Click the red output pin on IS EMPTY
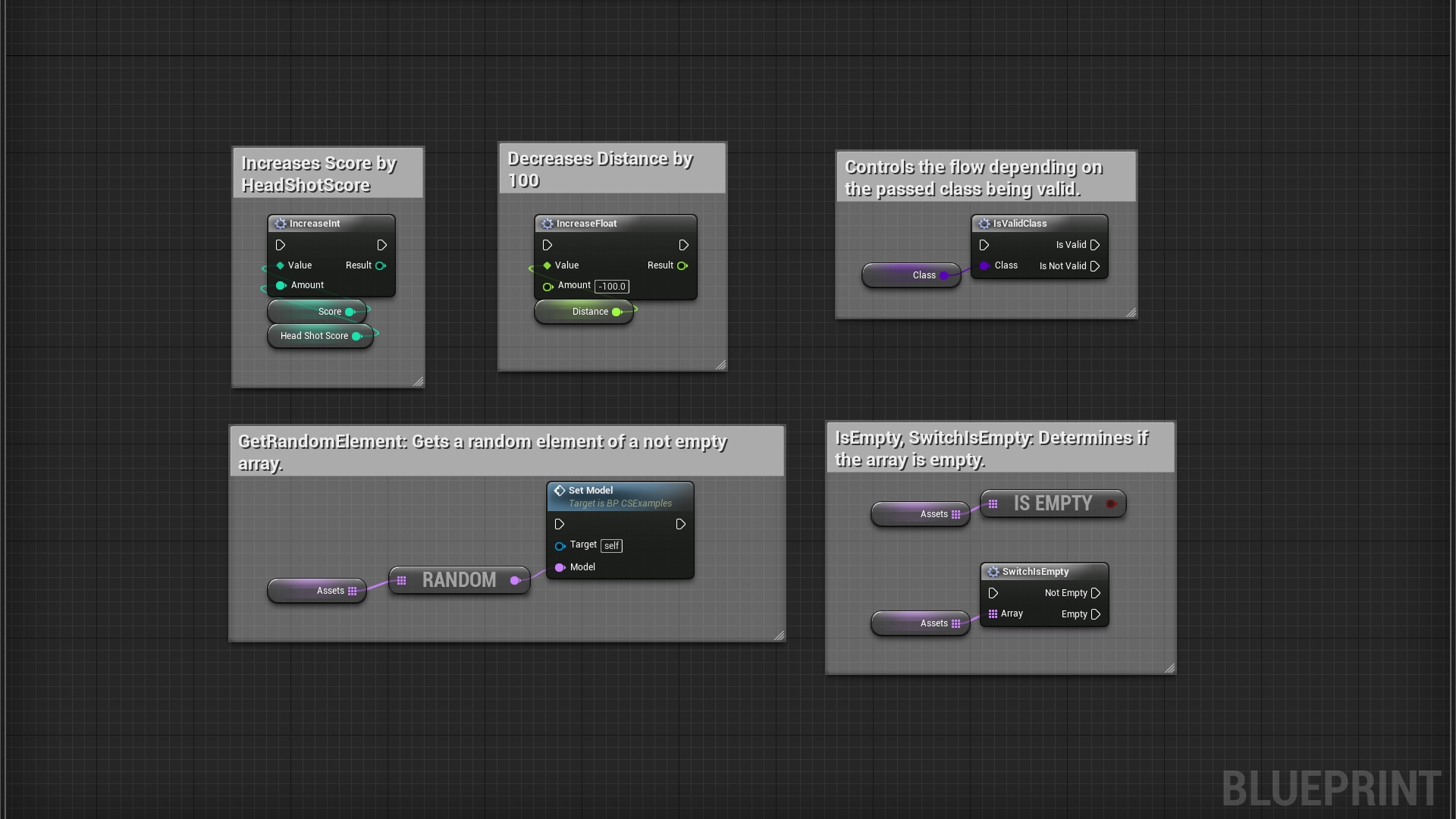This screenshot has height=819, width=1456. point(1112,503)
